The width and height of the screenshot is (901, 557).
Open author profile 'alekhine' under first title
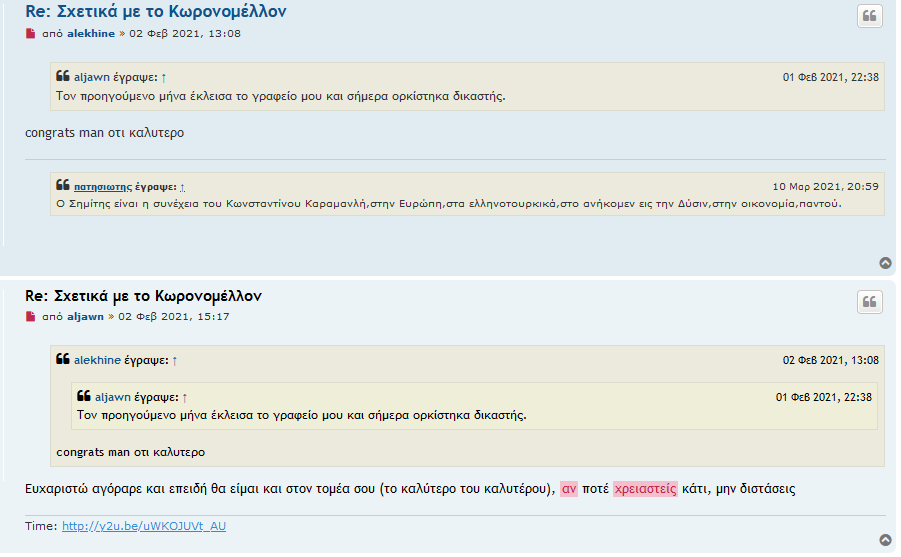coord(91,33)
